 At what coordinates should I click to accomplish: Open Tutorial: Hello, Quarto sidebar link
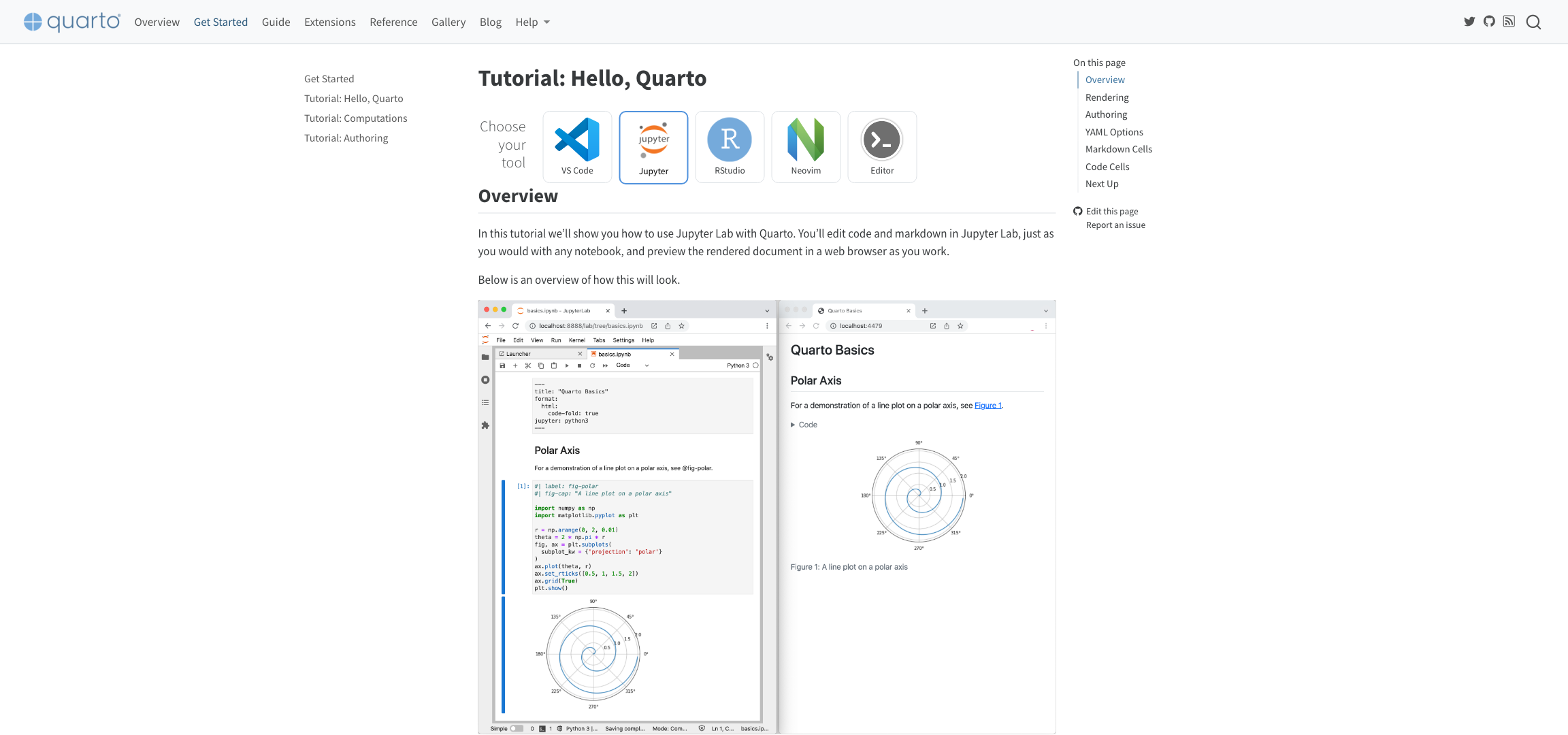353,99
